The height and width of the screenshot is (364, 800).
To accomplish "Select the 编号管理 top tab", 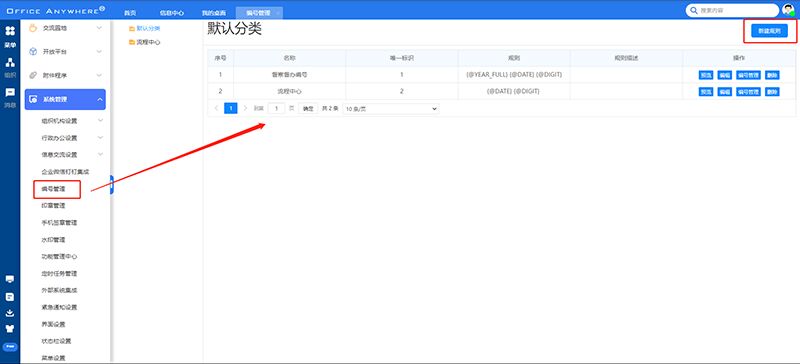I will coord(258,13).
